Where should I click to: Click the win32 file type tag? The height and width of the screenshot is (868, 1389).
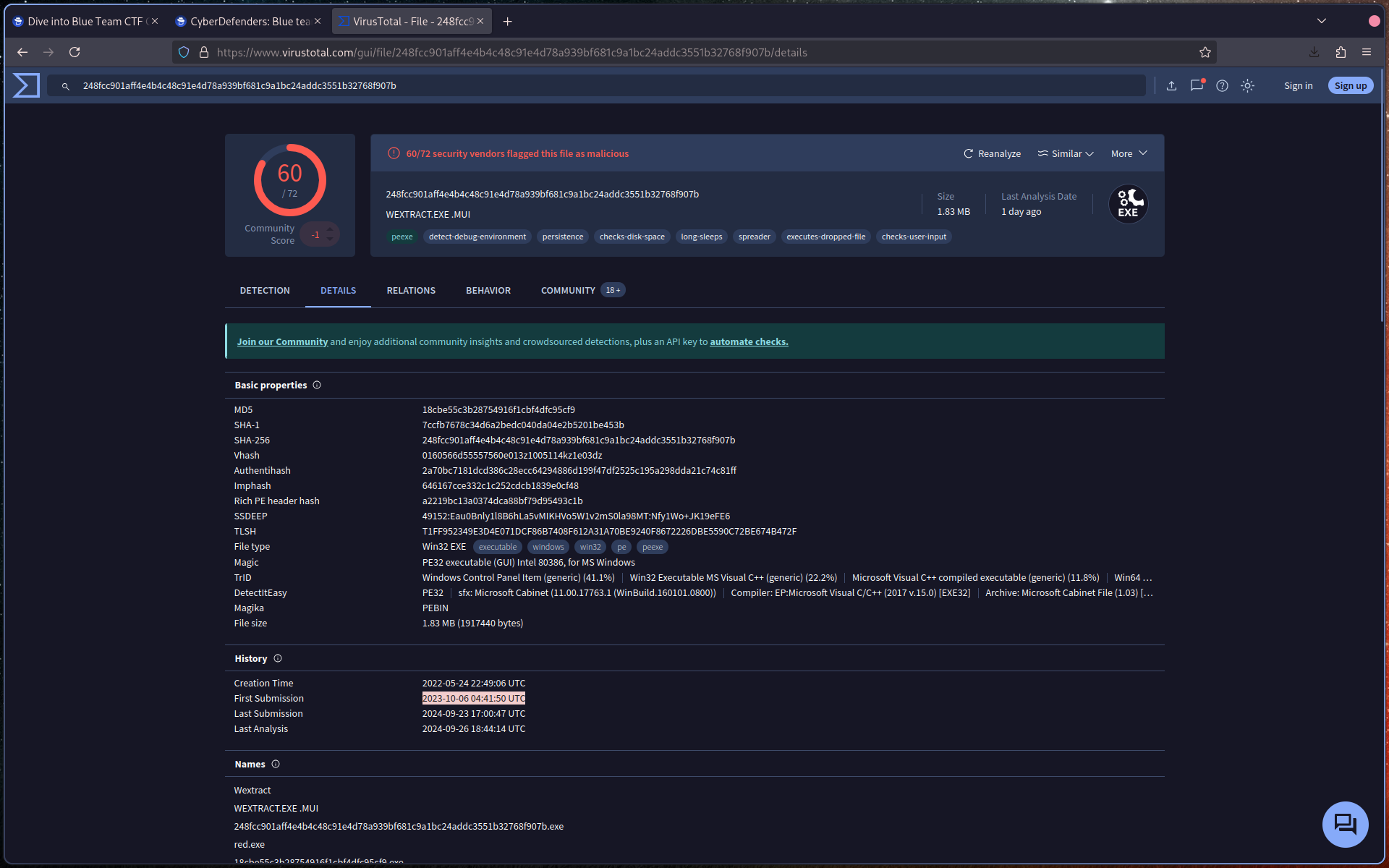click(590, 547)
